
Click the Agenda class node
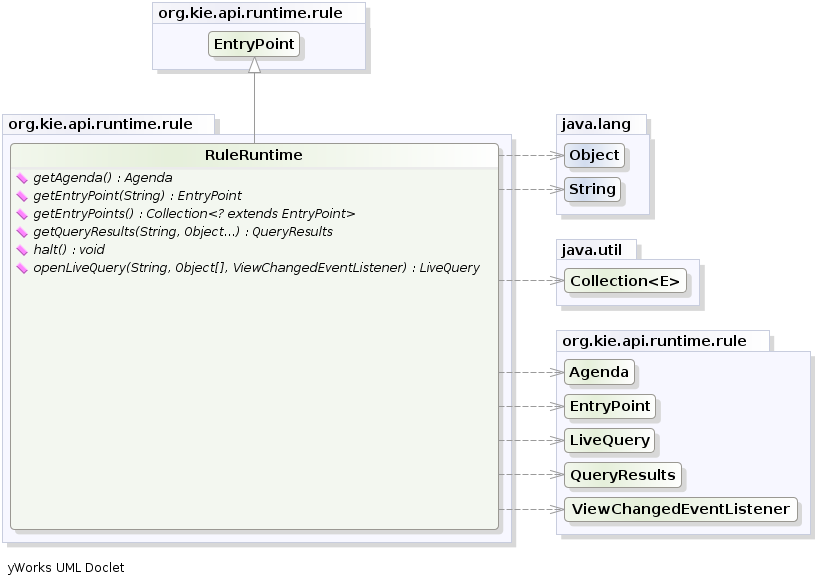point(599,372)
